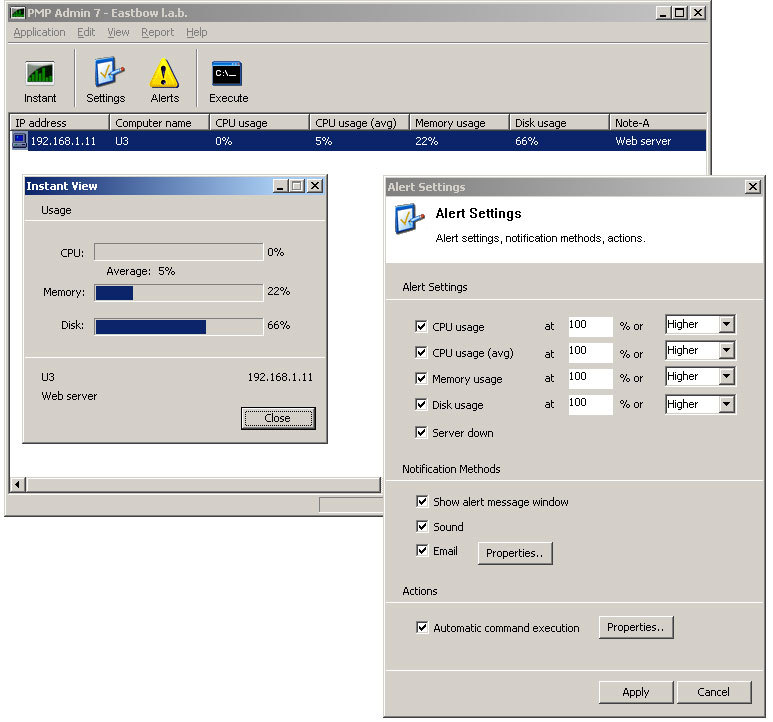Open the Alerts warning toolbar icon
This screenshot has width=773, height=722.
point(165,80)
